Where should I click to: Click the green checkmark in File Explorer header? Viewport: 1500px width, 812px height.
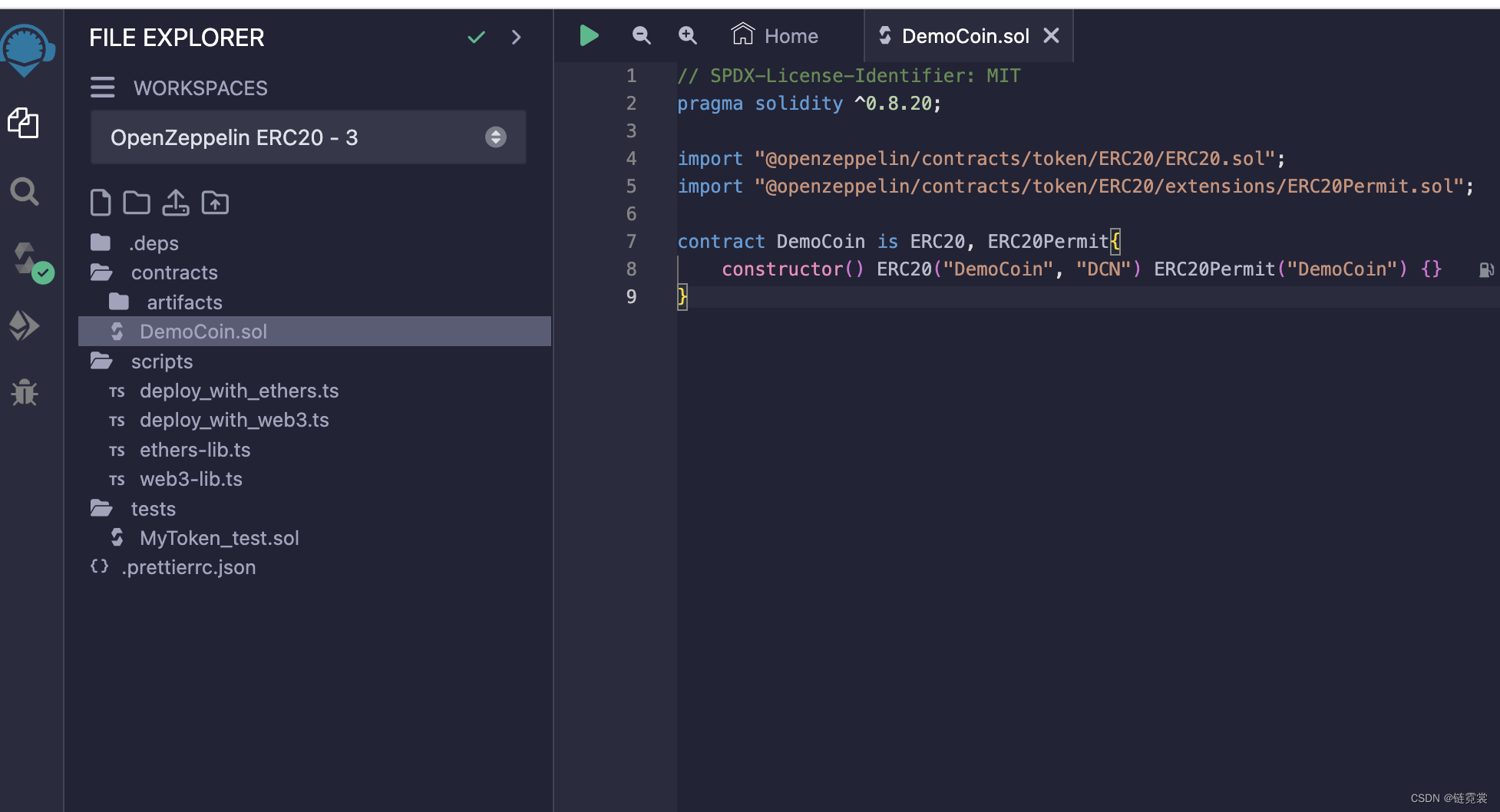click(x=476, y=37)
